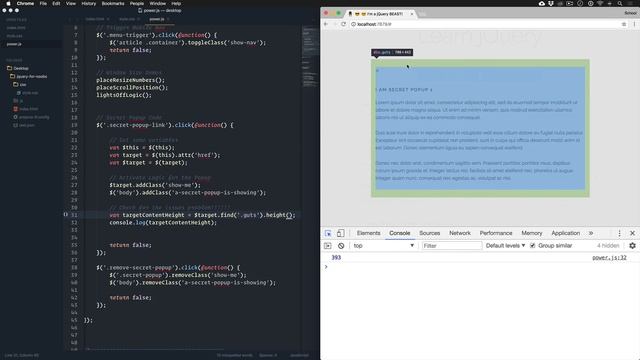
Task: Open the View menu in menu bar
Action: coord(71,3)
